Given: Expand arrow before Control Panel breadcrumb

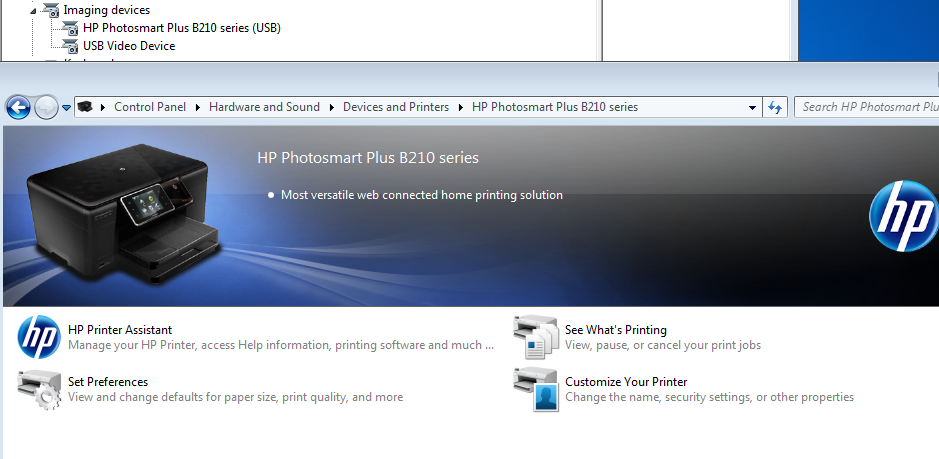Looking at the screenshot, I should point(103,108).
